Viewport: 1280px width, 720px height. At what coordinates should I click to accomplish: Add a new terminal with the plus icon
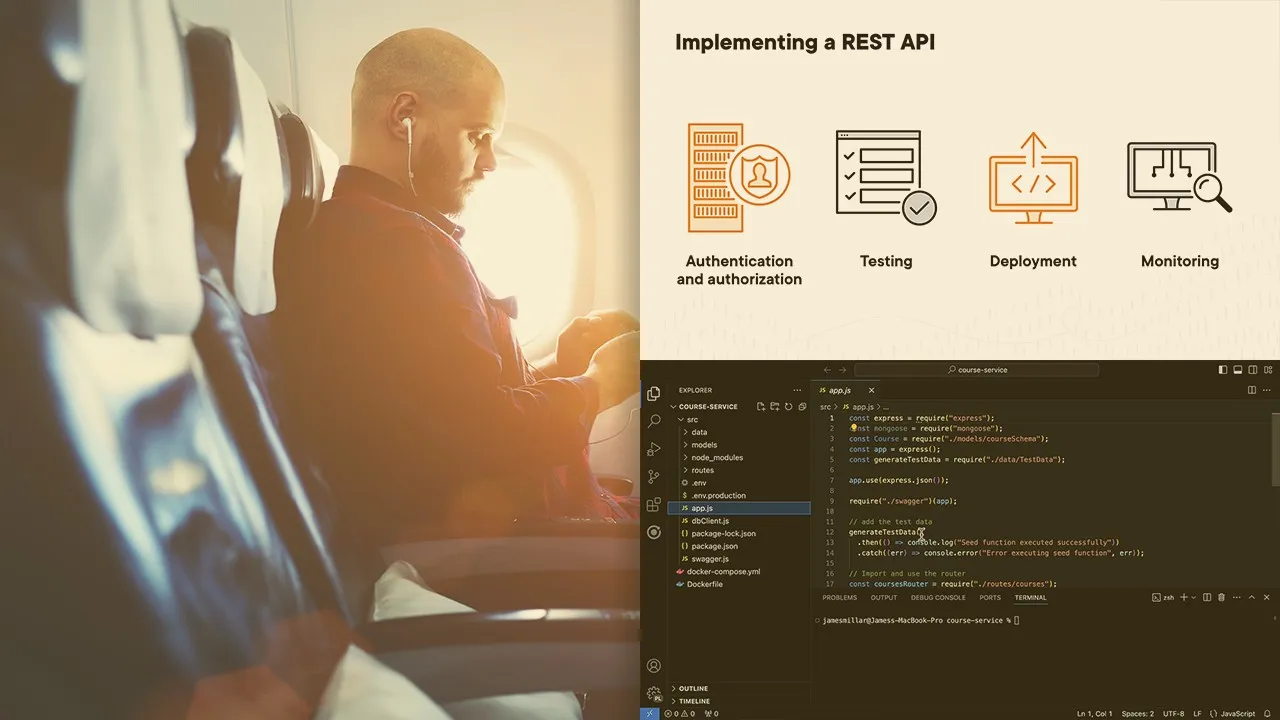coord(1184,597)
